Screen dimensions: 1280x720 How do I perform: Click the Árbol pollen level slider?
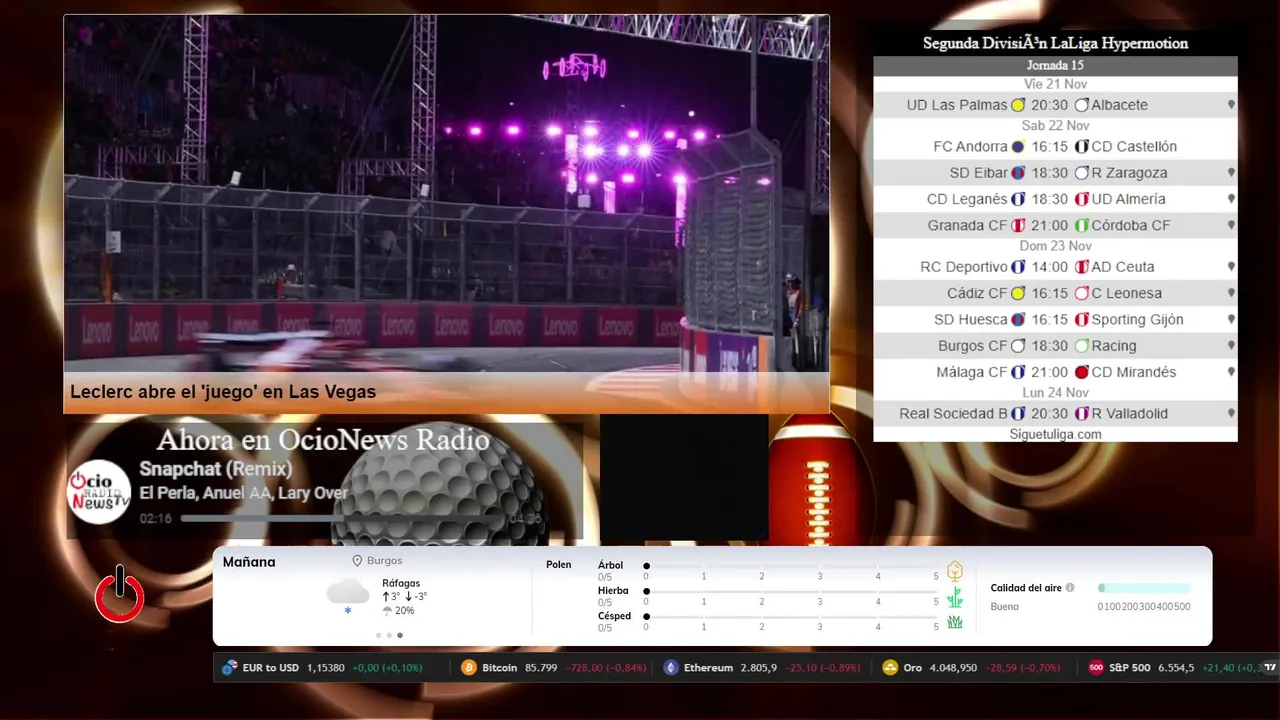click(791, 566)
